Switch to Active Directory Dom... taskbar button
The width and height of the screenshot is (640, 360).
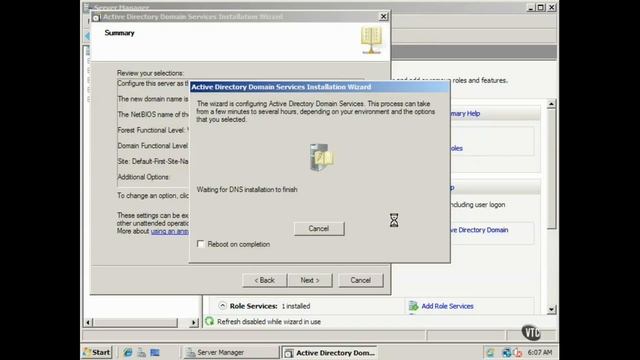tap(330, 353)
